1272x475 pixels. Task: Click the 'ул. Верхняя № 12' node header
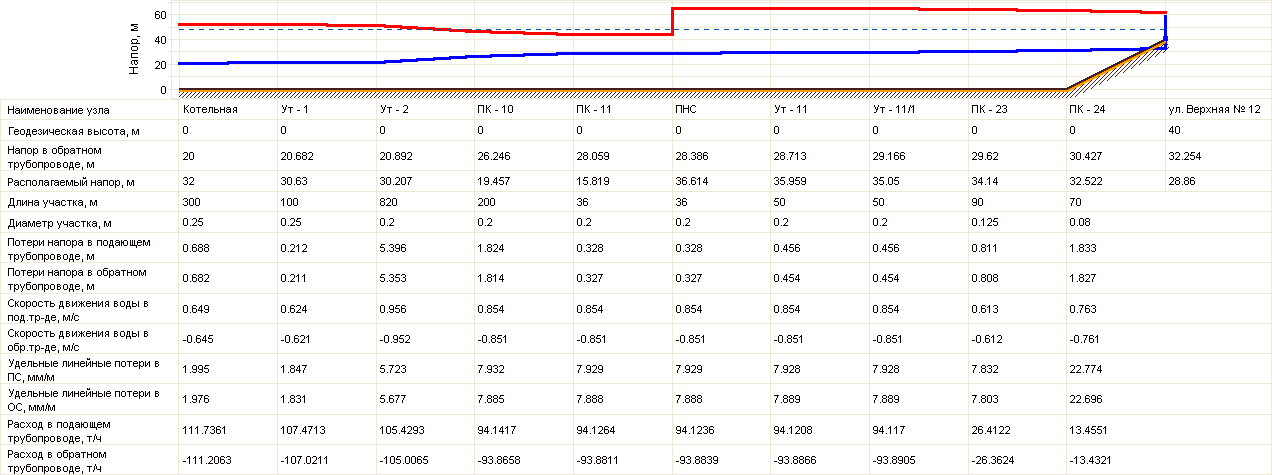click(x=1214, y=109)
